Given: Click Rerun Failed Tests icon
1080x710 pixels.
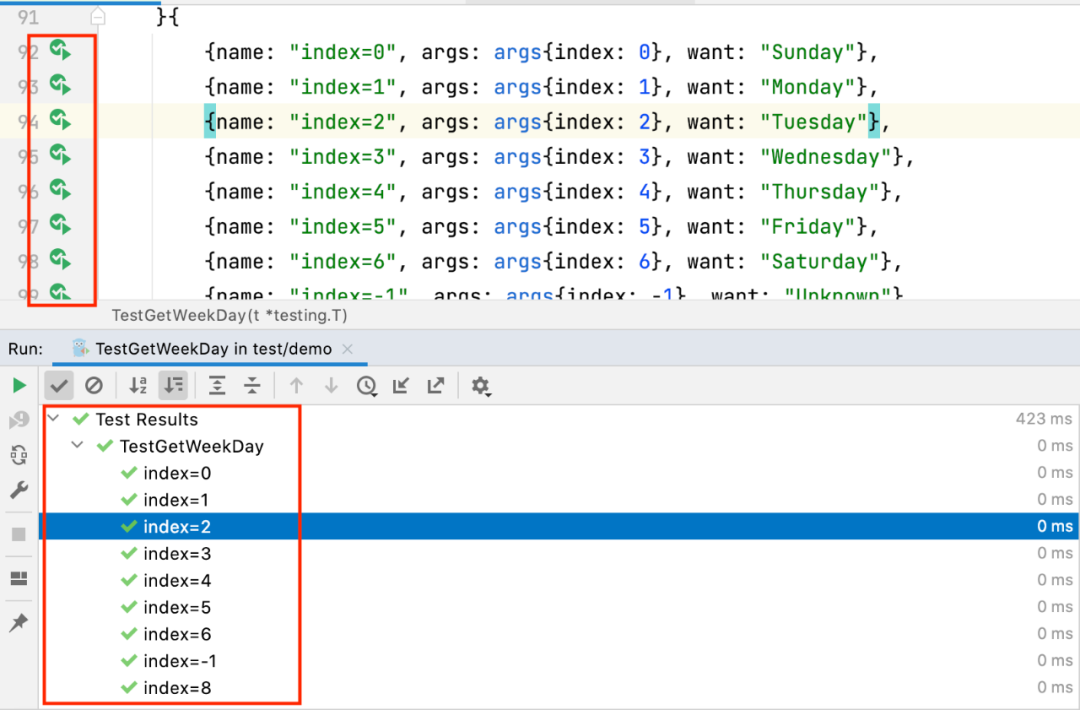Looking at the screenshot, I should [x=19, y=420].
